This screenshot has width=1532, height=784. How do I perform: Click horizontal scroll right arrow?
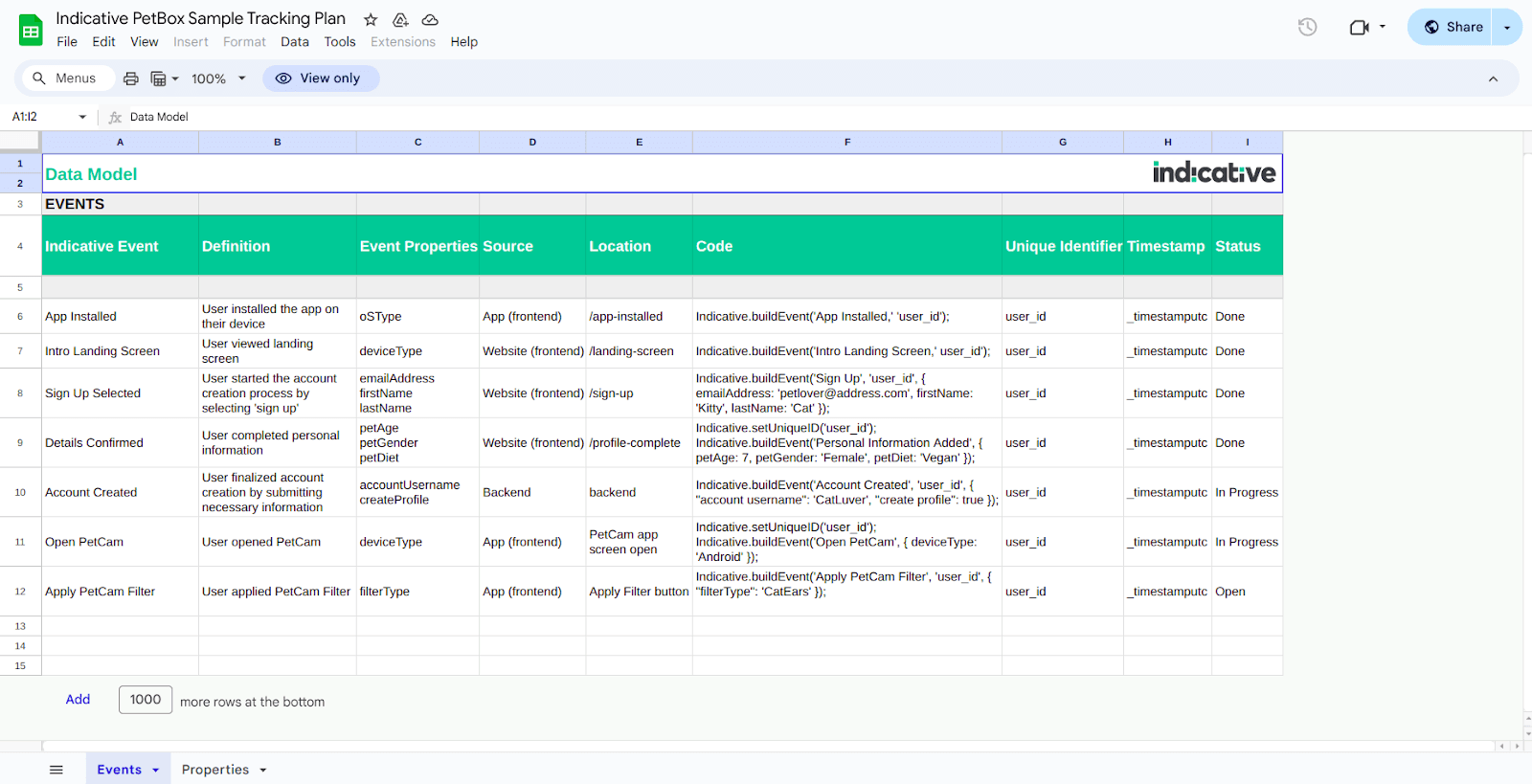(x=1516, y=746)
